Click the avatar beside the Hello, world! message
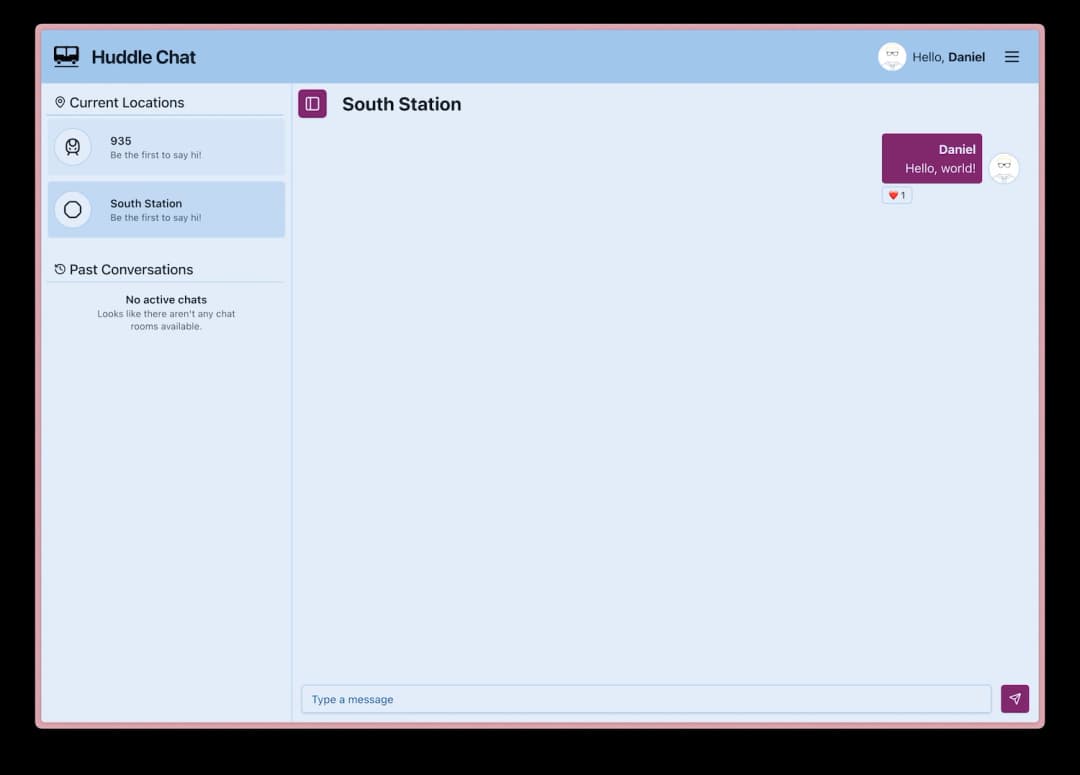The image size is (1080, 775). click(1004, 167)
